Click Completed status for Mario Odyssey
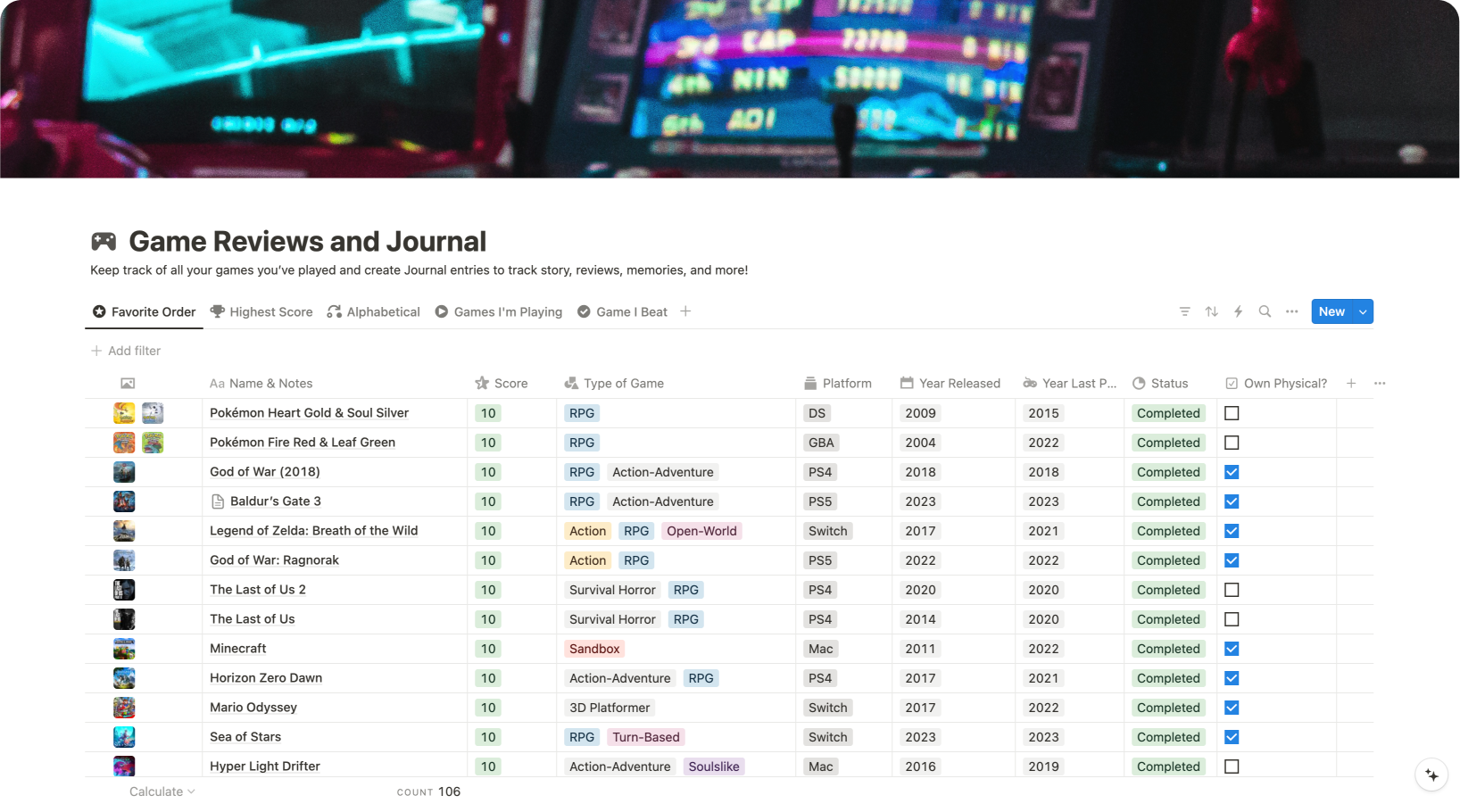This screenshot has height=812, width=1460. 1168,708
